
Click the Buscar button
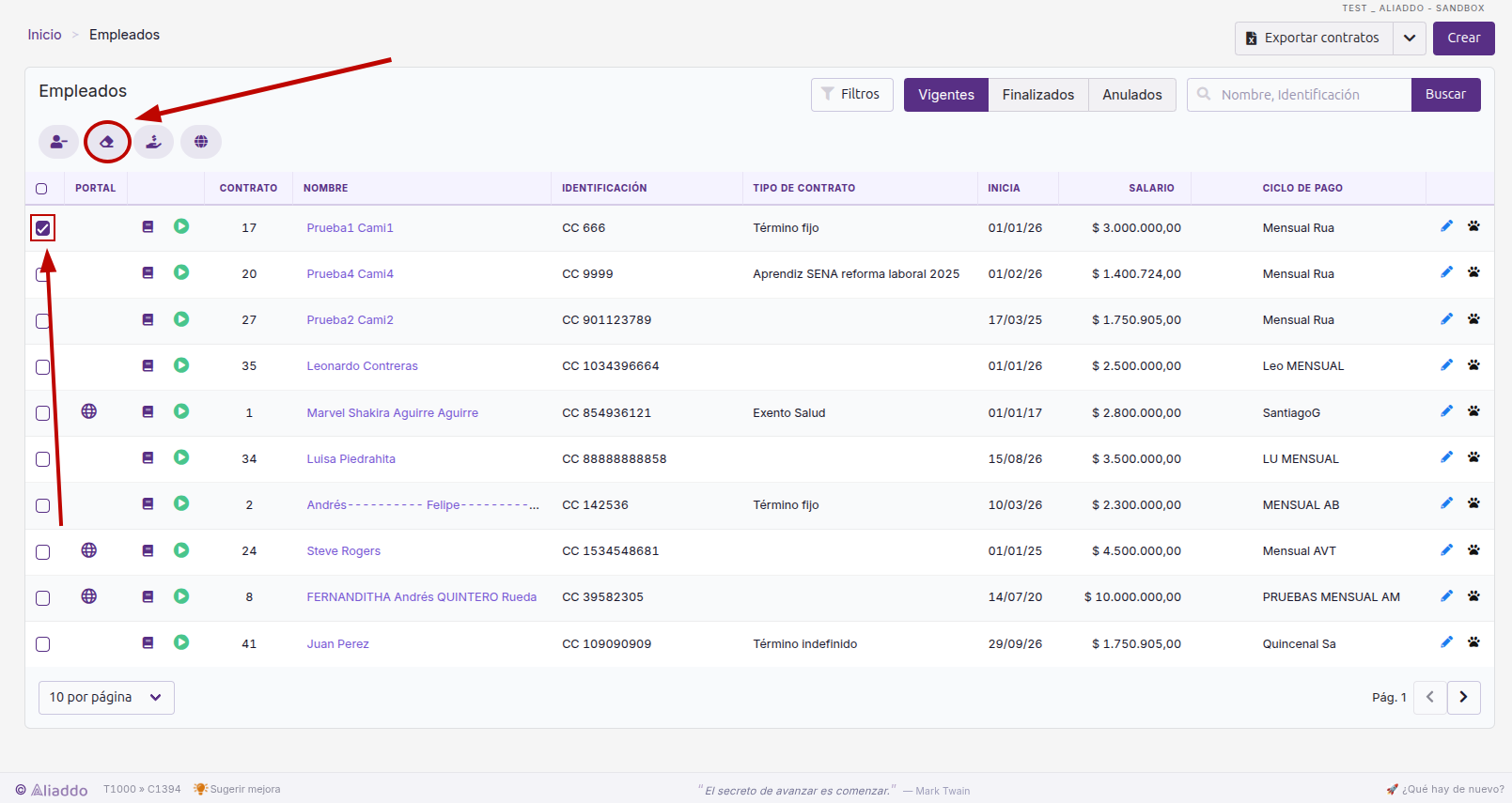(x=1446, y=95)
